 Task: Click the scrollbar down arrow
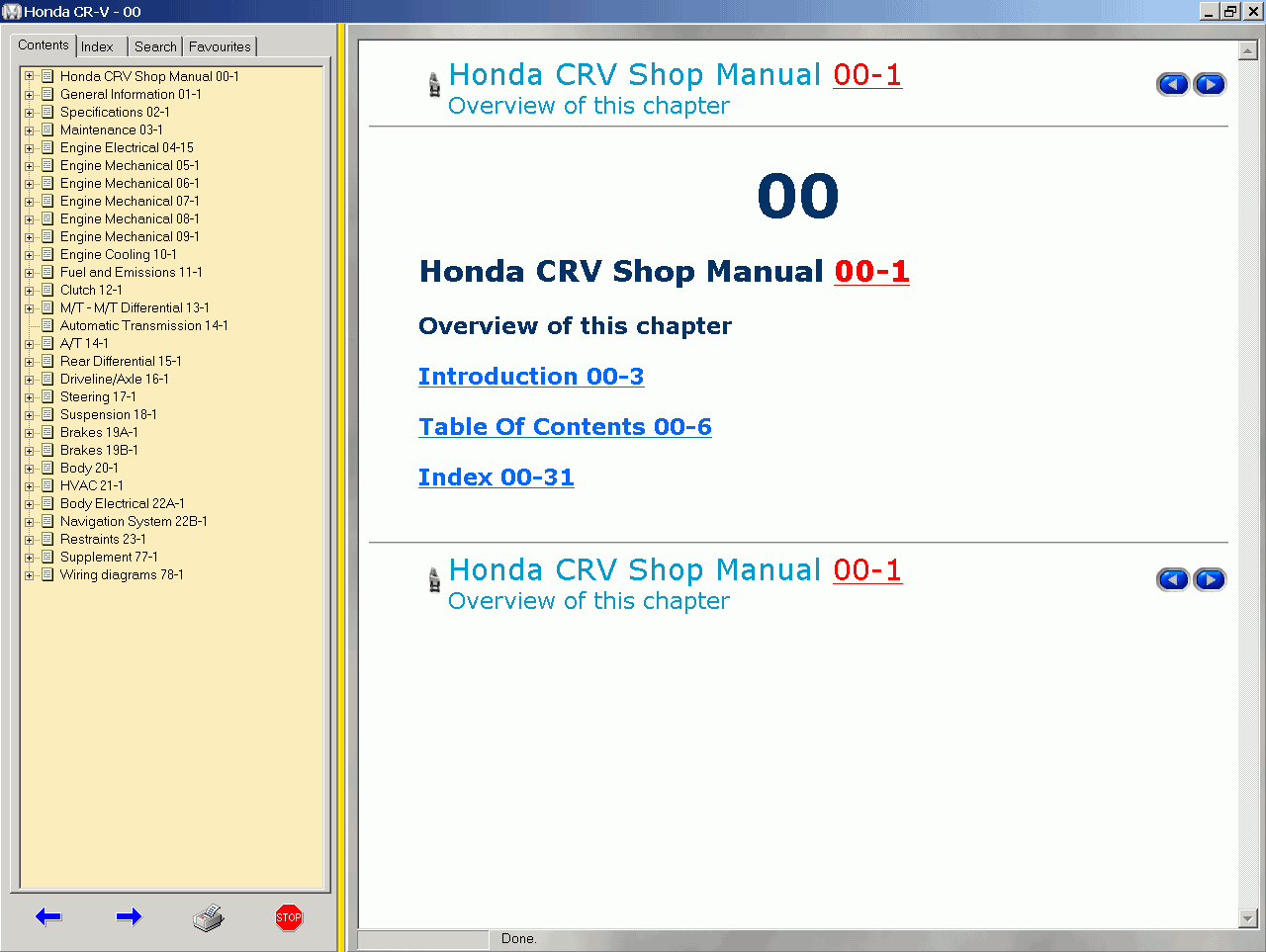(x=1247, y=918)
